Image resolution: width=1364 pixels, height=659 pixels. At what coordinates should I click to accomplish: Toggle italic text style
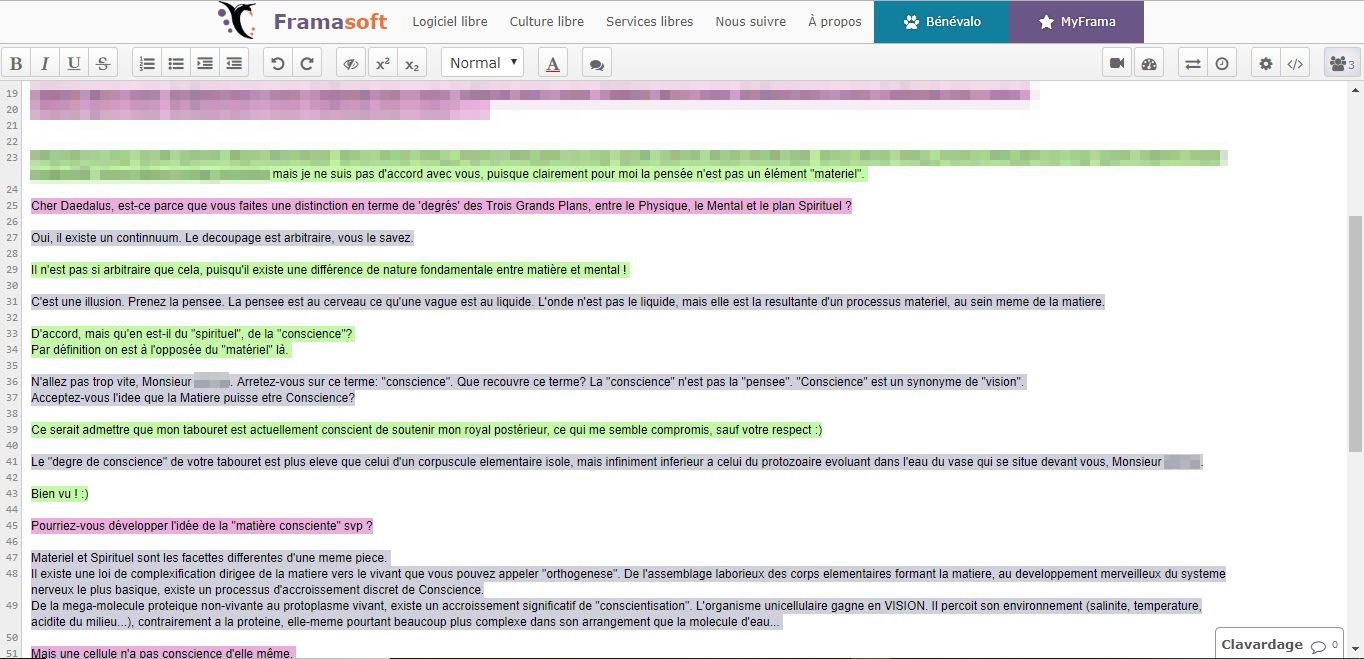[45, 64]
